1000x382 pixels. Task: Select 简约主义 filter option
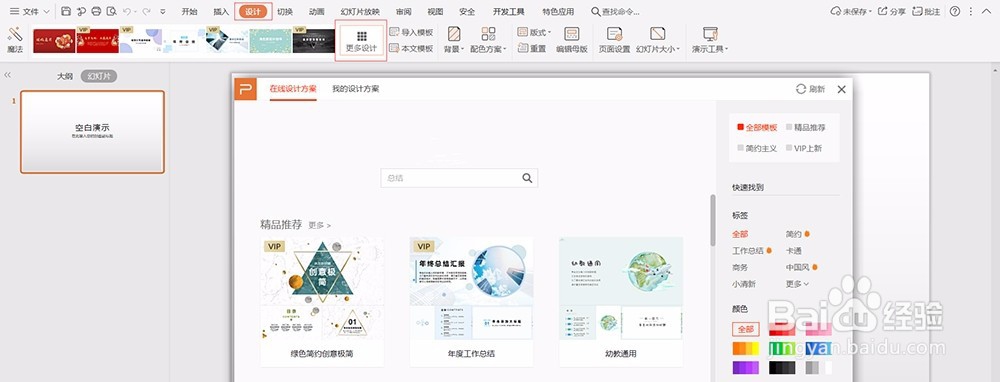[x=757, y=148]
